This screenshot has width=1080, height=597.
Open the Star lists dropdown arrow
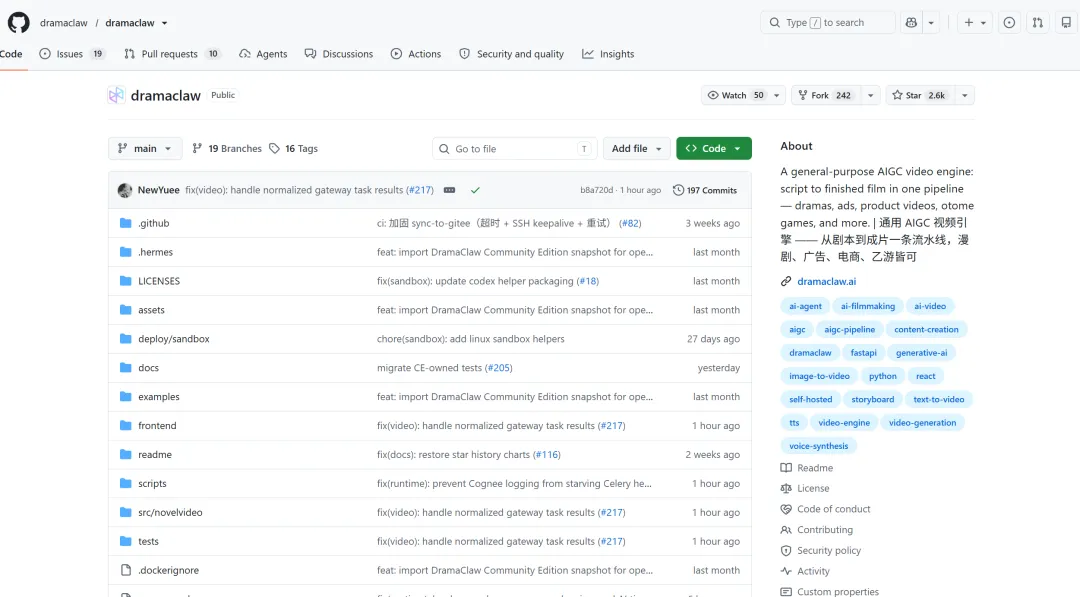964,95
